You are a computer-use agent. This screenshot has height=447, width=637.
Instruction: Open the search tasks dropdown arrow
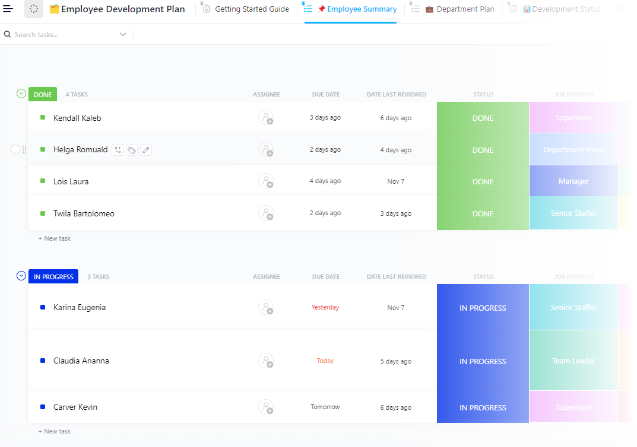[x=123, y=34]
